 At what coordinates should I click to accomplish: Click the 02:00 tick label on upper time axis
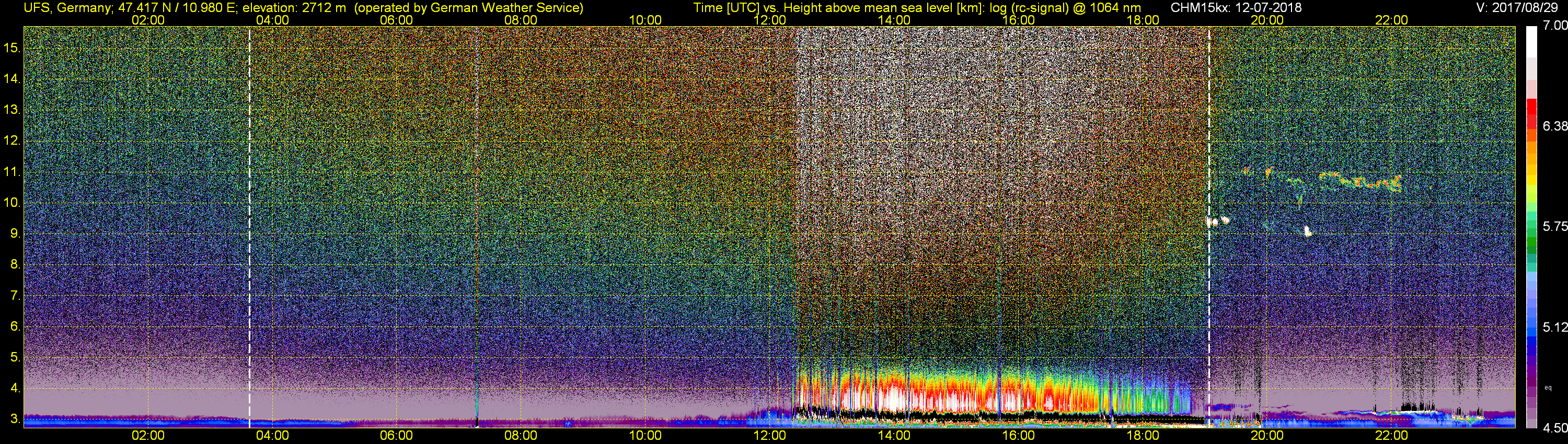148,20
